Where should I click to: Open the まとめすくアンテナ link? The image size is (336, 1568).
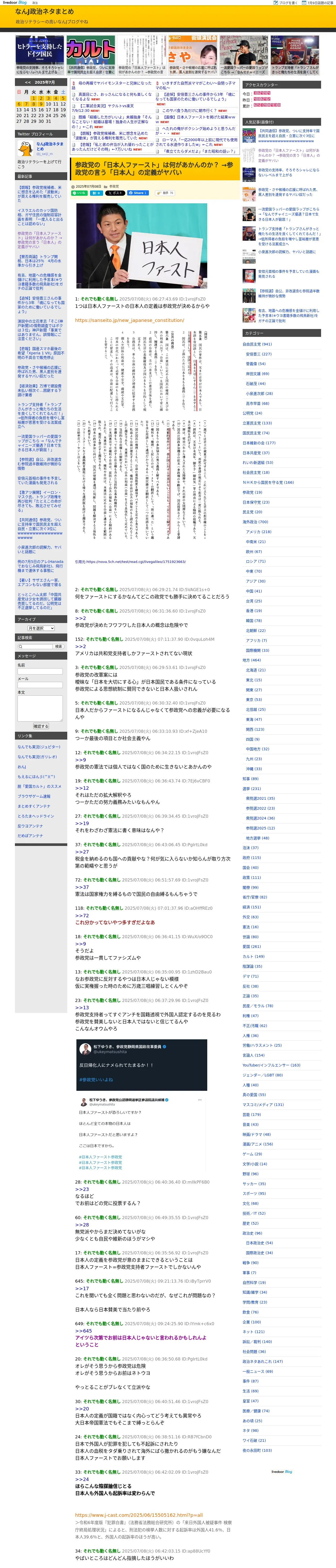click(x=33, y=806)
